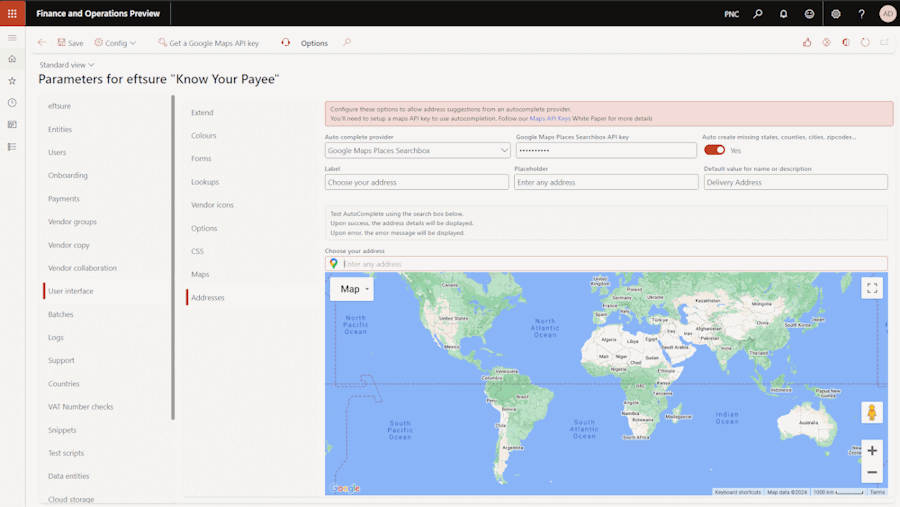Image resolution: width=900 pixels, height=507 pixels.
Task: Click the back arrow in action pane
Action: (42, 42)
